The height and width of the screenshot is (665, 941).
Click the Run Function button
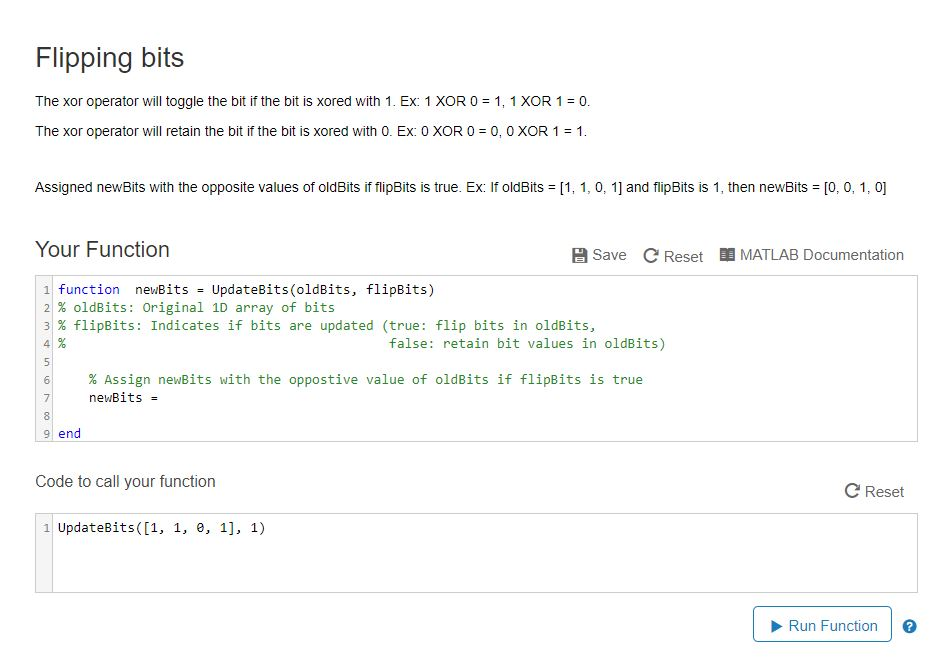click(821, 624)
